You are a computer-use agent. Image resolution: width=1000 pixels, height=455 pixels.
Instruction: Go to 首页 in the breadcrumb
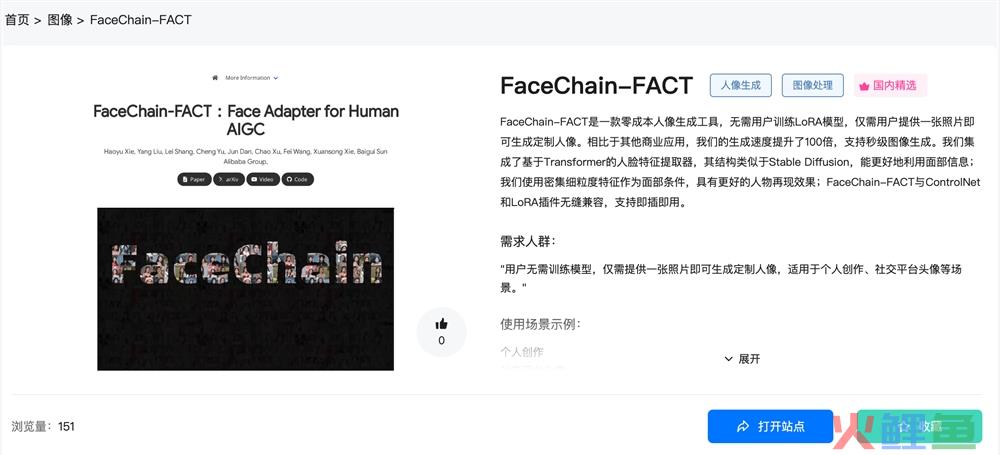(17, 20)
